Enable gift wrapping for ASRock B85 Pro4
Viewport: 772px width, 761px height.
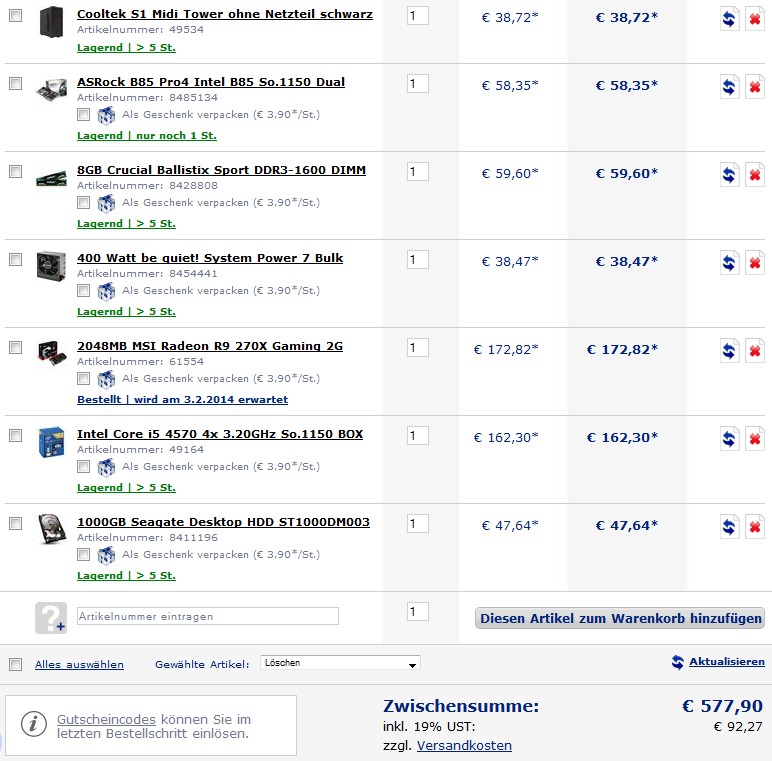click(x=84, y=115)
